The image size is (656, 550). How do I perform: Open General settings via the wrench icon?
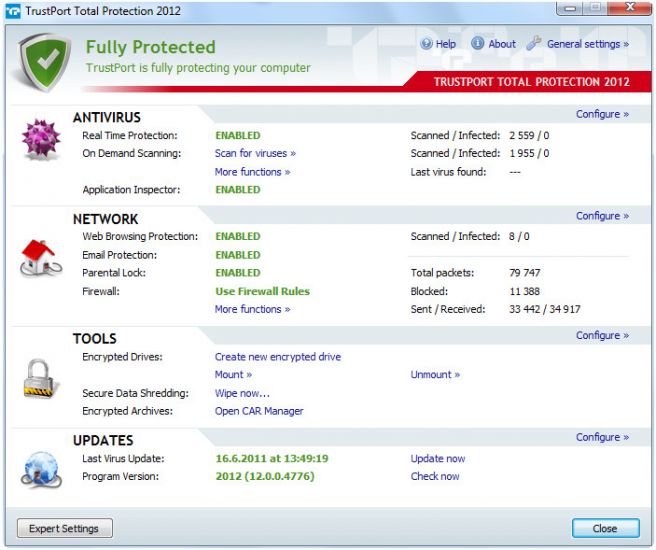point(533,44)
